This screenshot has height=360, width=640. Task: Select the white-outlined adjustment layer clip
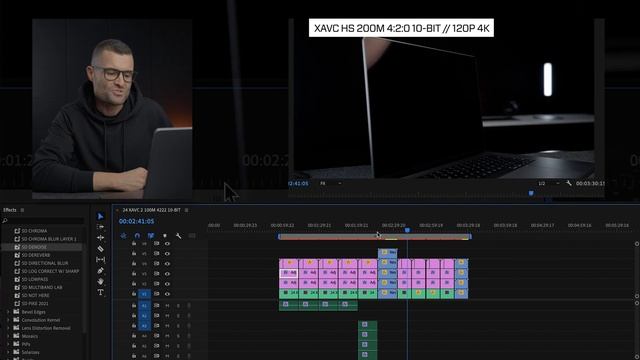click(x=289, y=272)
